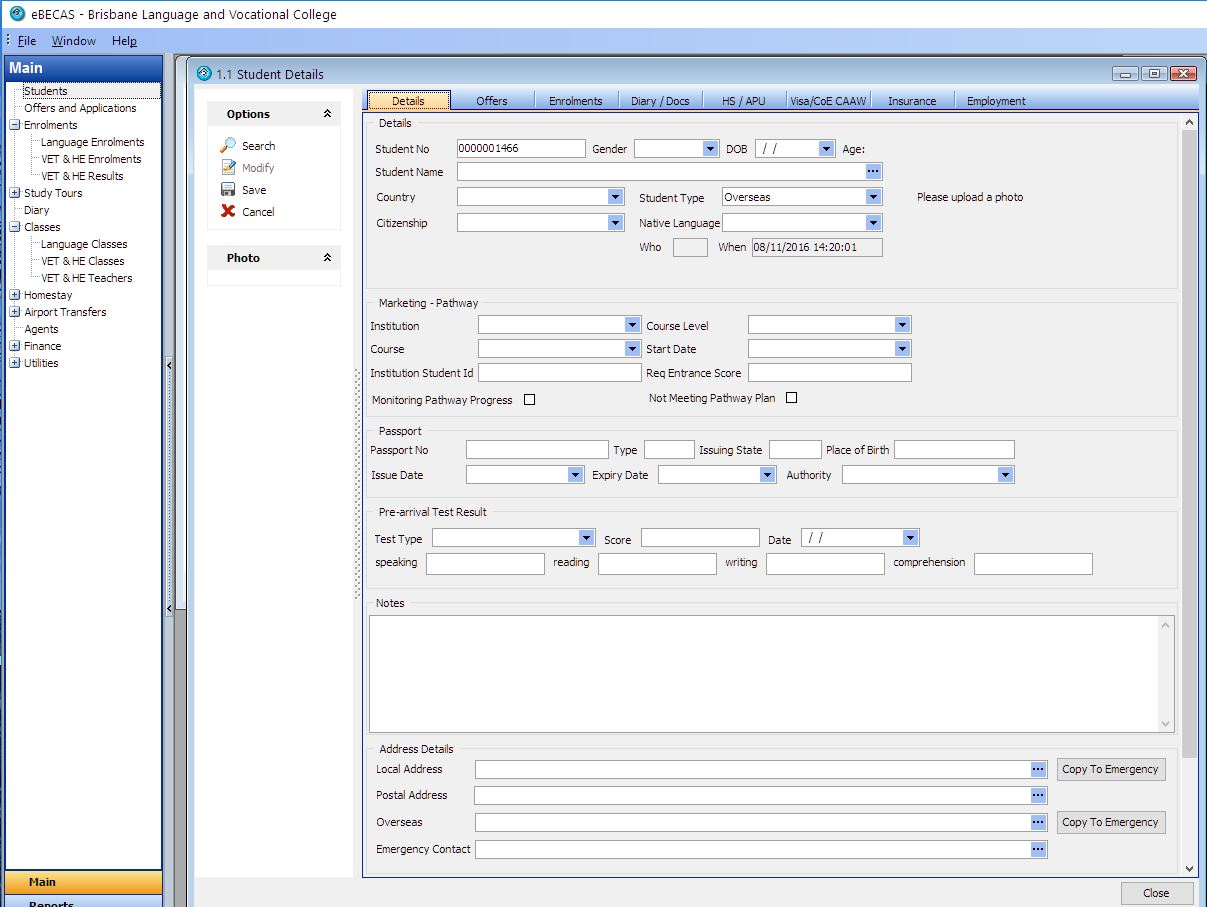
Task: Collapse the Photo panel chevron
Action: (327, 258)
